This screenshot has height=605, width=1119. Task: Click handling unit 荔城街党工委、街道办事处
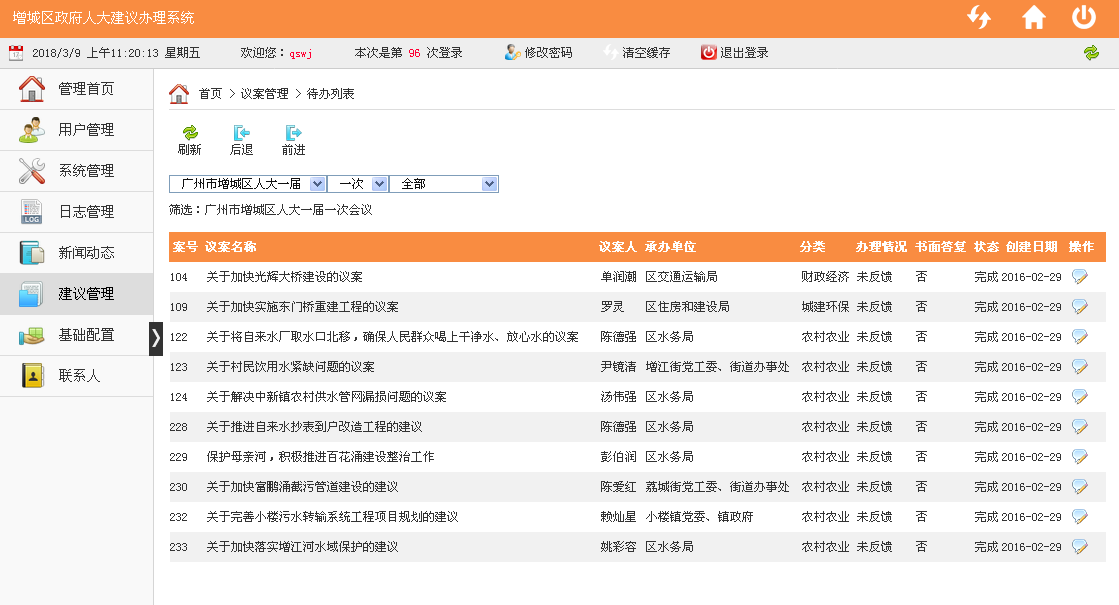point(717,487)
